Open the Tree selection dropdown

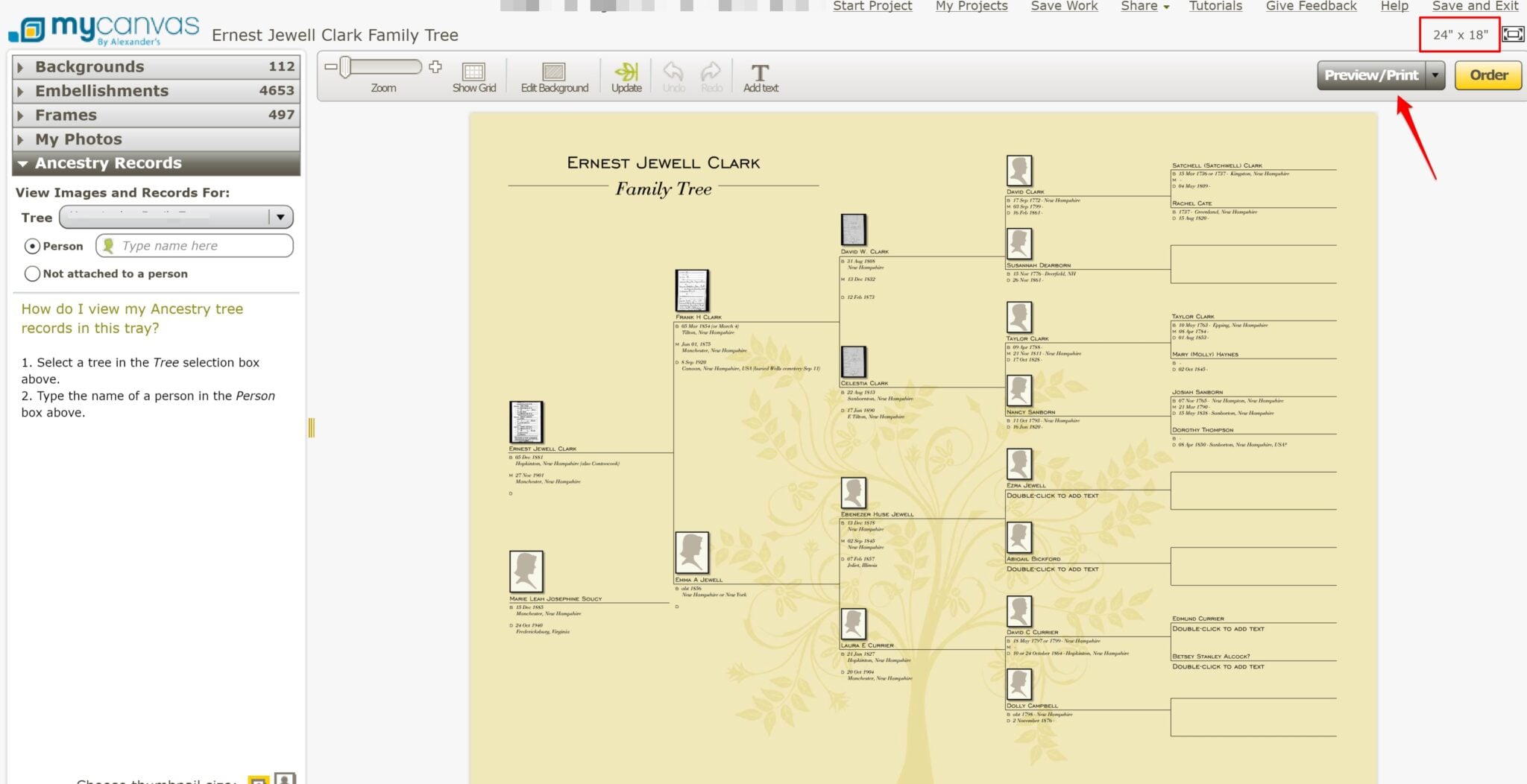click(280, 217)
